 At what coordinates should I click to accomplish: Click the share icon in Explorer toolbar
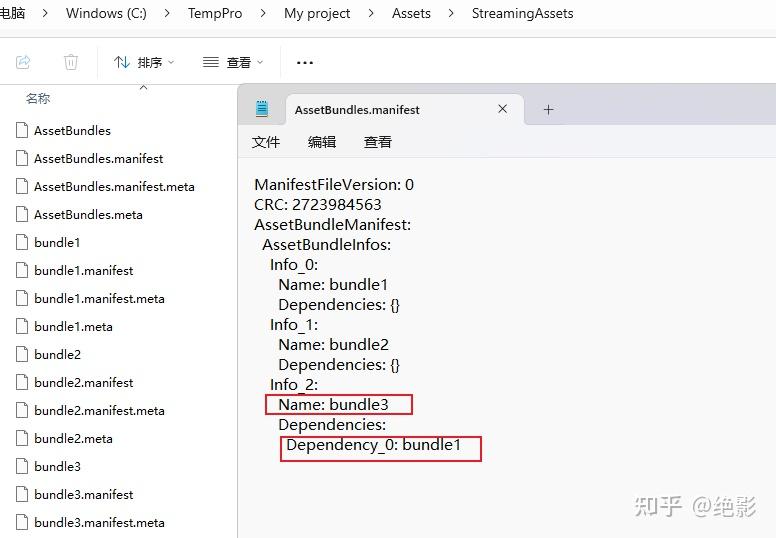pos(23,62)
